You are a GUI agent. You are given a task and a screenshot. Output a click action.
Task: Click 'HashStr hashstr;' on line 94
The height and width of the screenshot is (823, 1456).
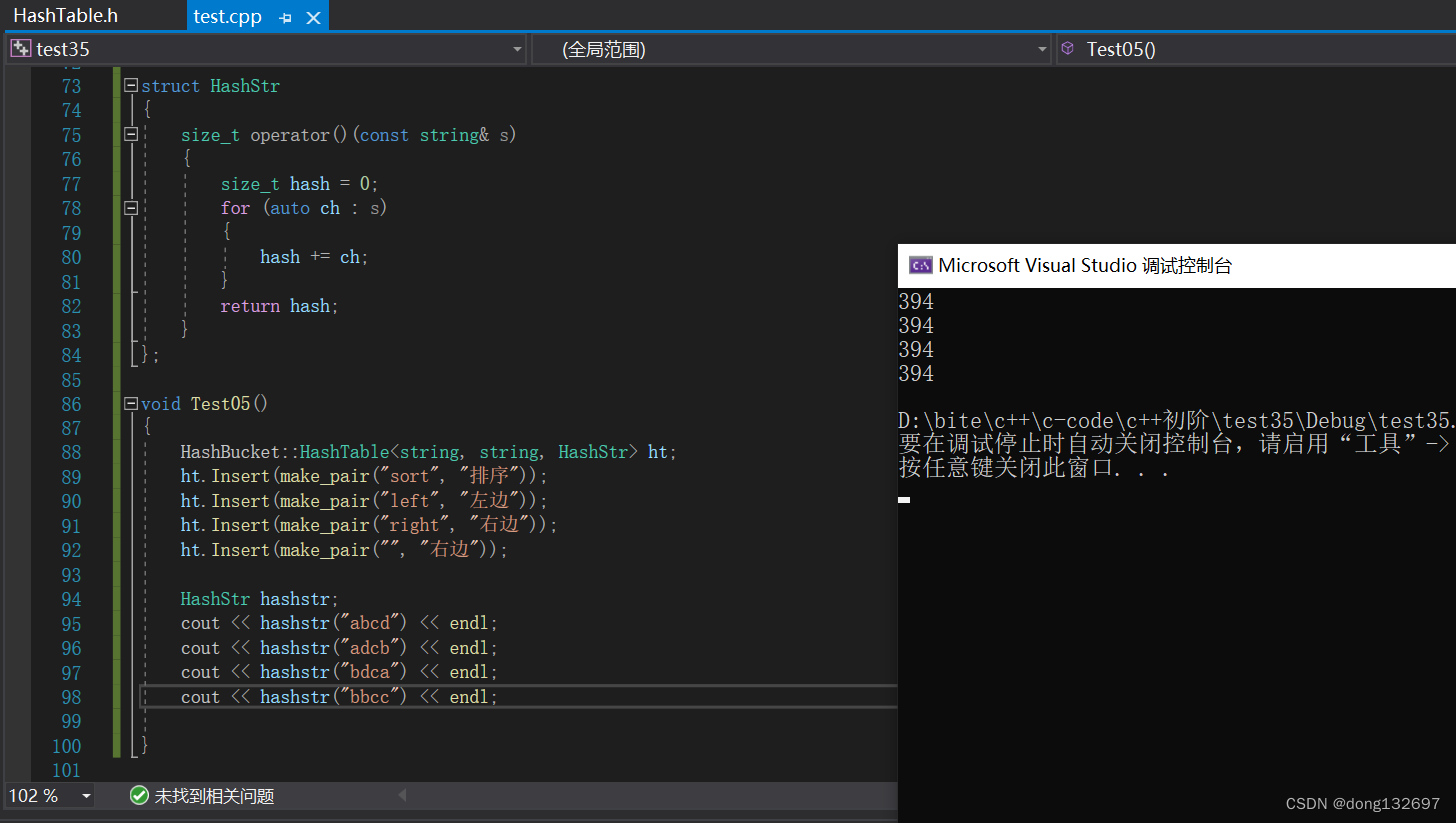pyautogui.click(x=259, y=599)
